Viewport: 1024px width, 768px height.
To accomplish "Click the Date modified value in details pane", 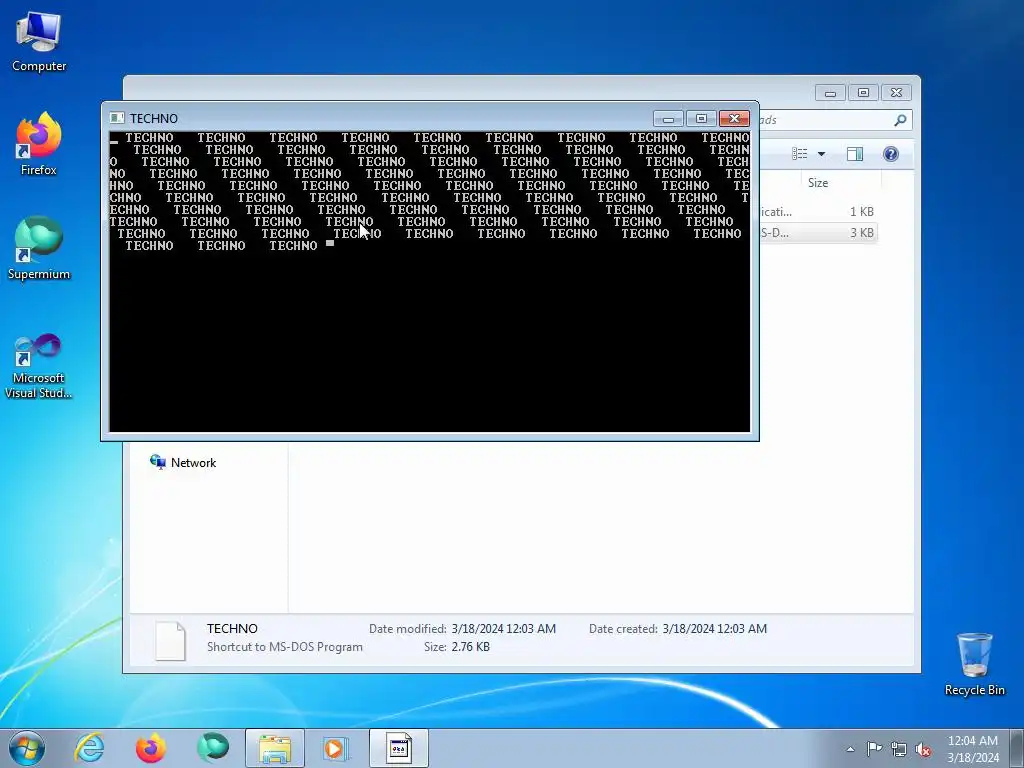I will point(504,629).
